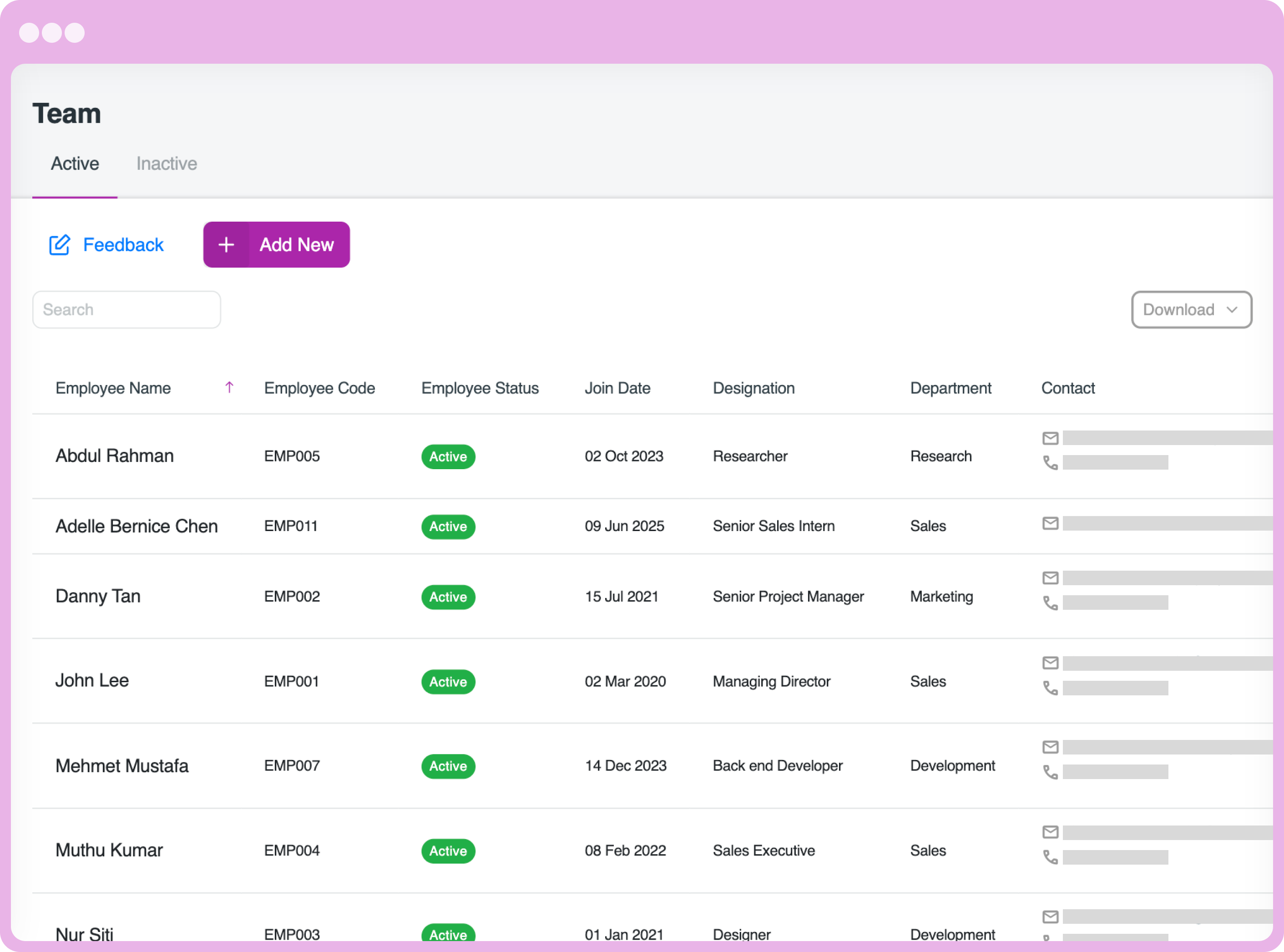This screenshot has height=952, width=1284.
Task: Click the Feedback pencil icon
Action: pos(60,244)
